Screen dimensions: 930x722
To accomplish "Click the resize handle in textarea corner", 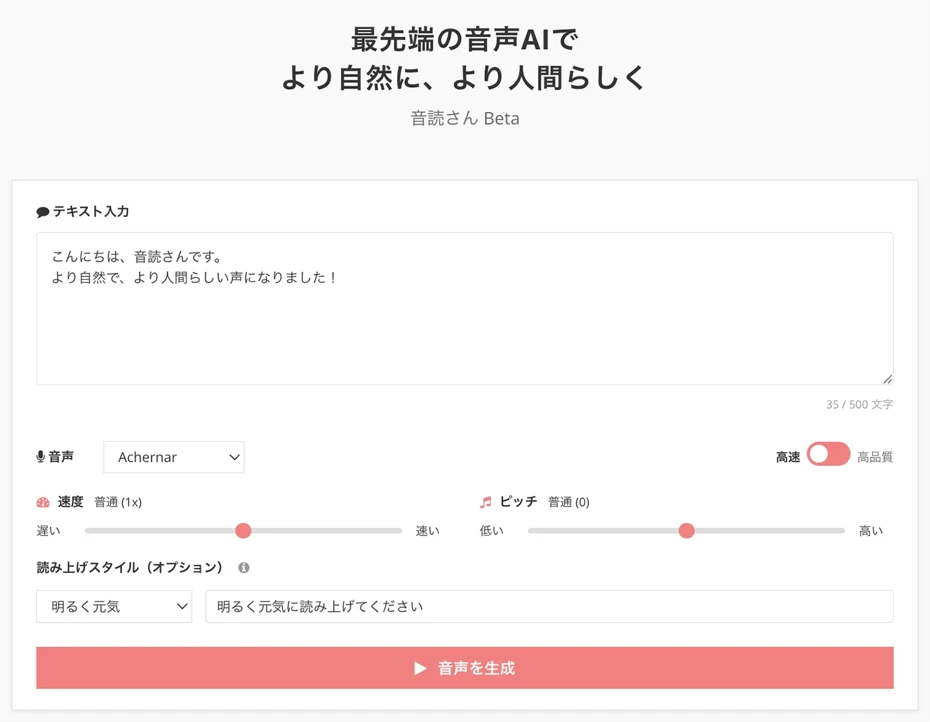I will click(886, 378).
